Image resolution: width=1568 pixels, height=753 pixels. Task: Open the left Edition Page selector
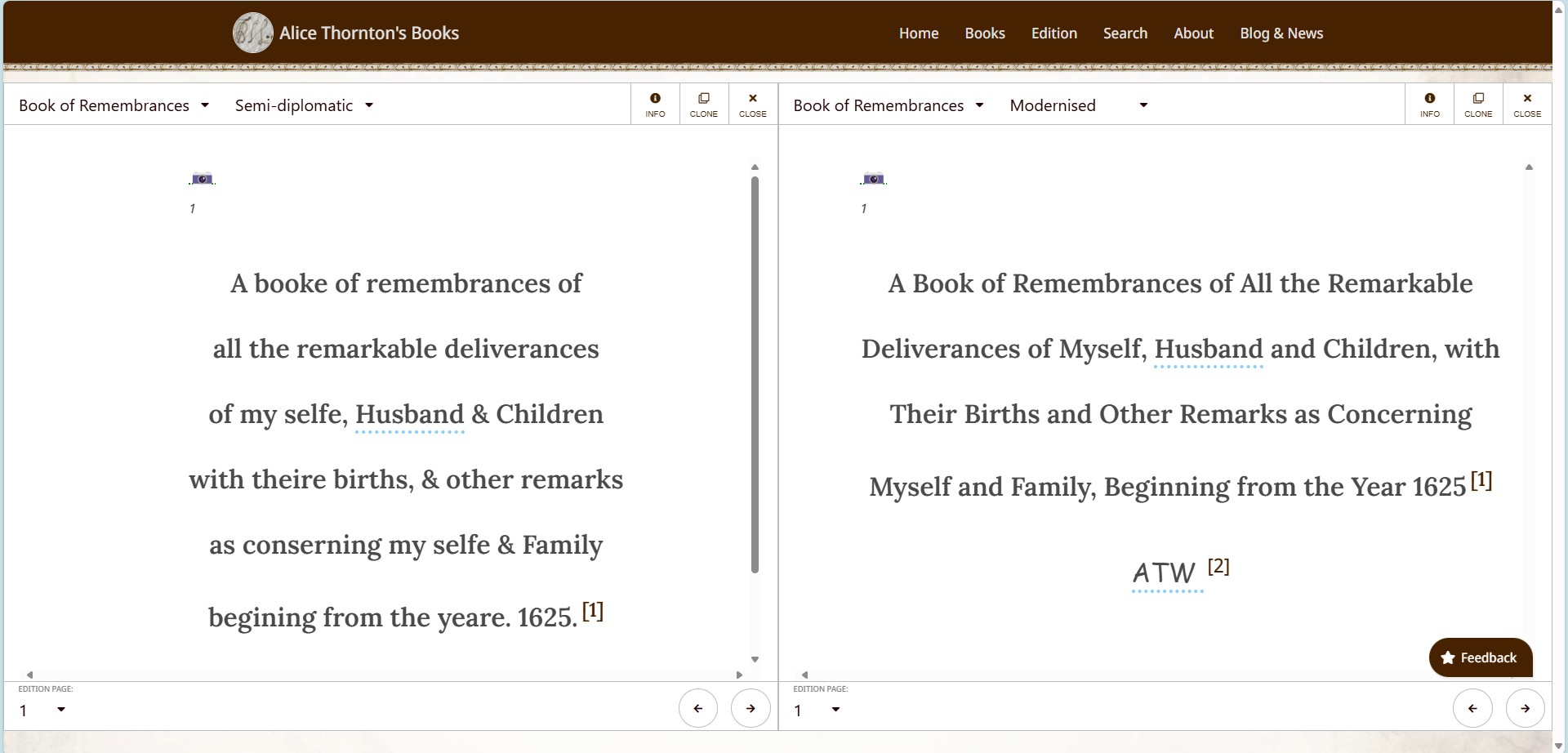click(42, 710)
